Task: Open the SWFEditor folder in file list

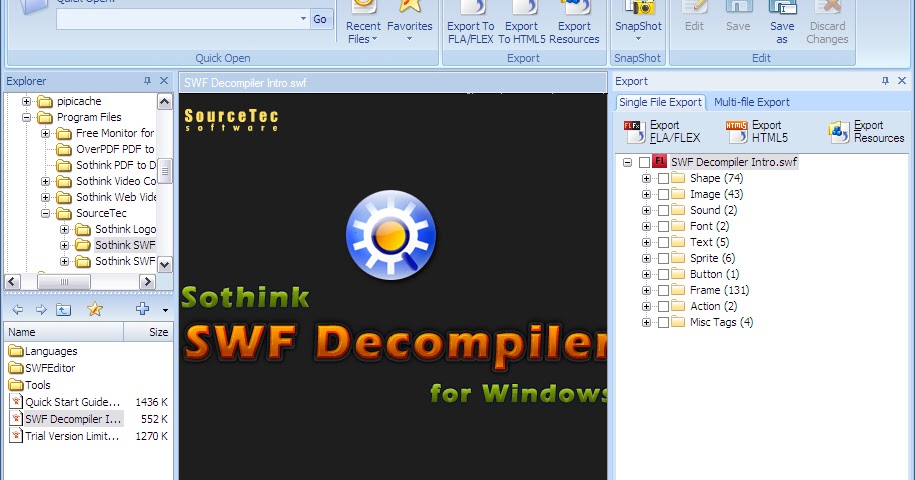Action: (42, 368)
